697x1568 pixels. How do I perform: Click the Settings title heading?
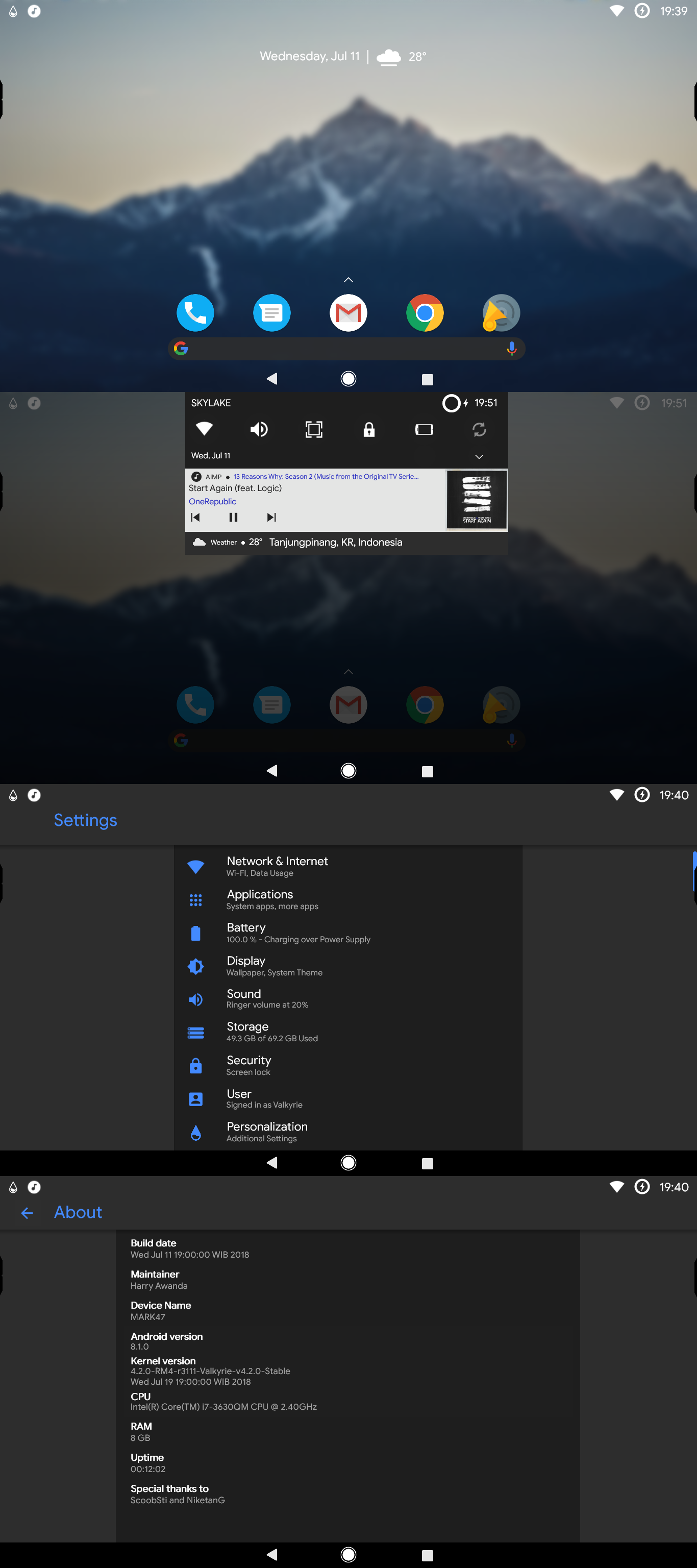[x=85, y=820]
